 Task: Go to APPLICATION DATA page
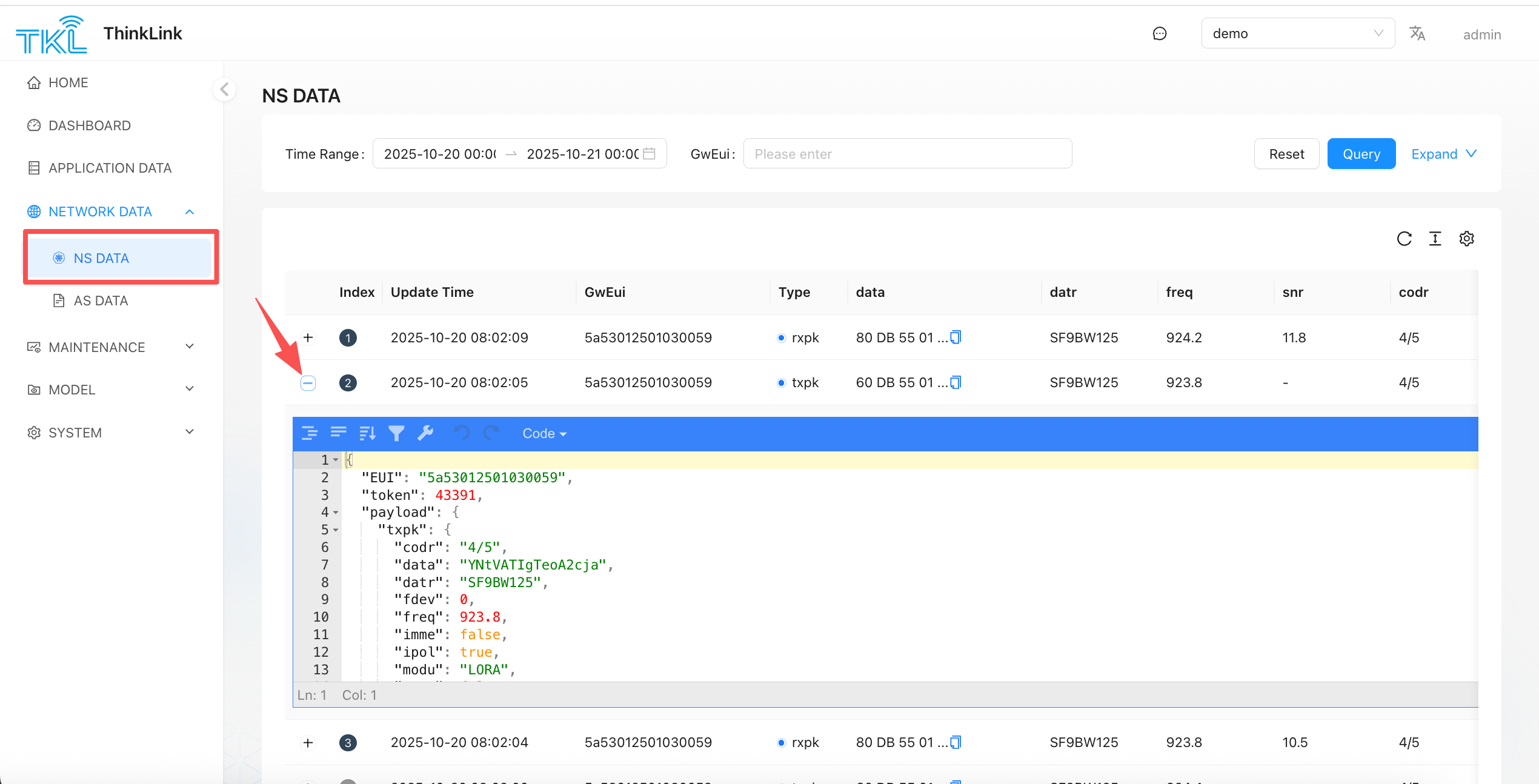110,168
